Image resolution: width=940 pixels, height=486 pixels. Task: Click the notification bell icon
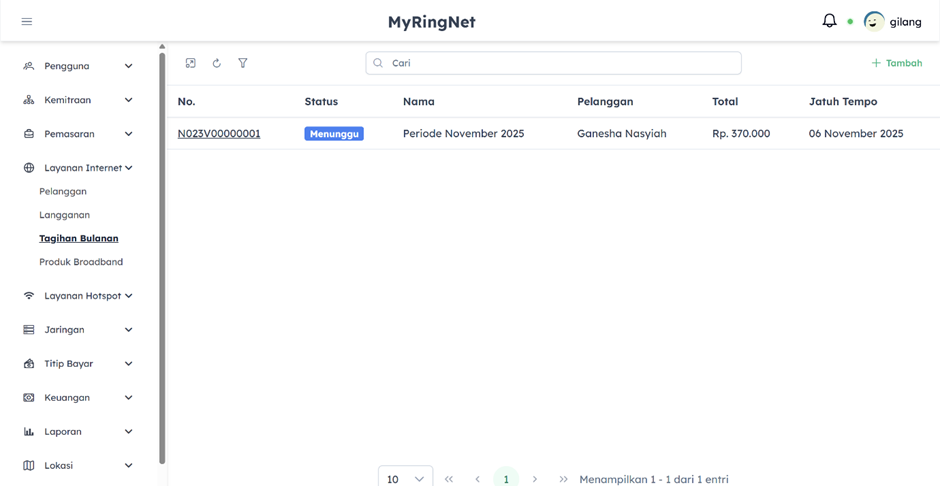coord(829,21)
